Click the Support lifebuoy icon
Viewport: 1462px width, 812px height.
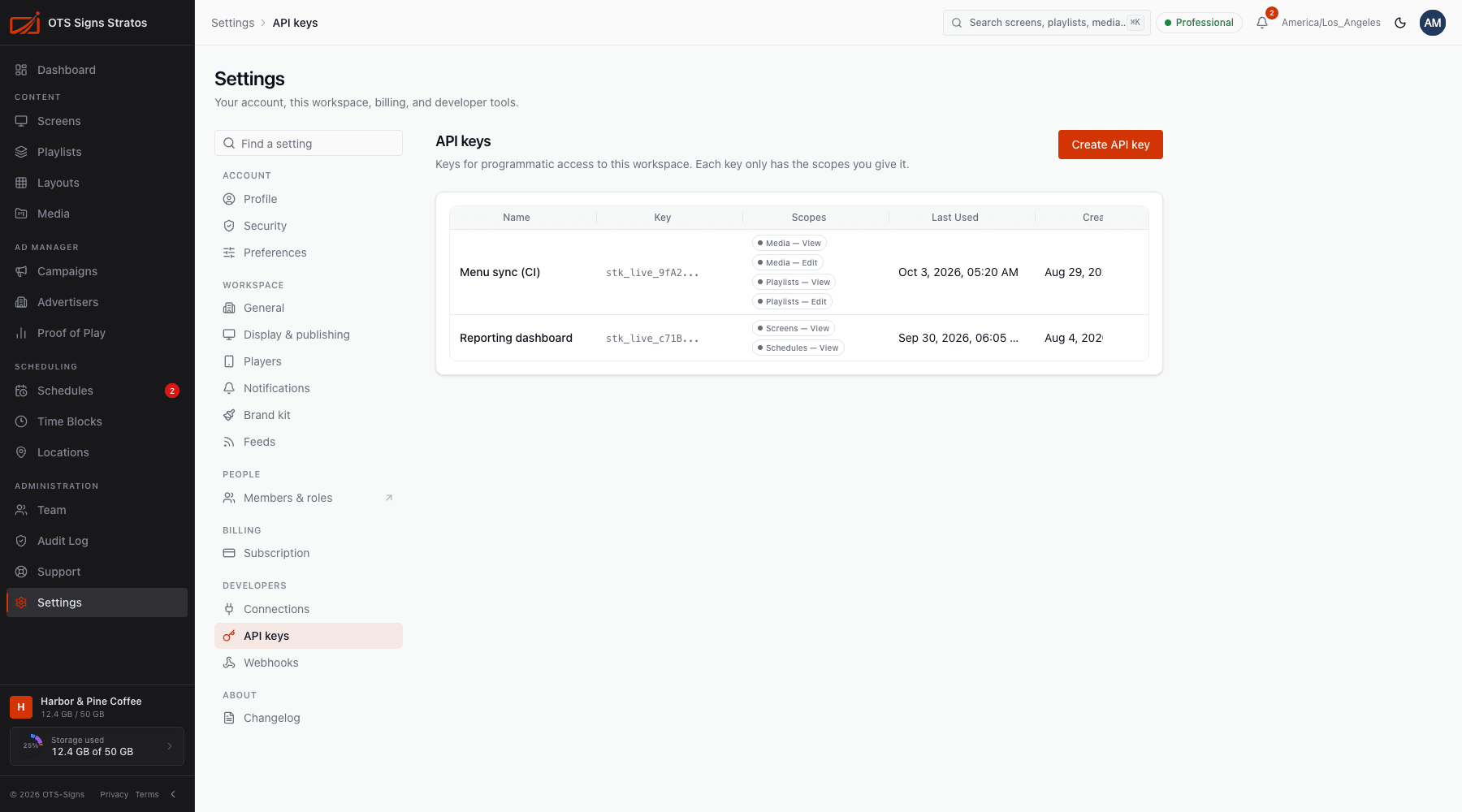[21, 572]
